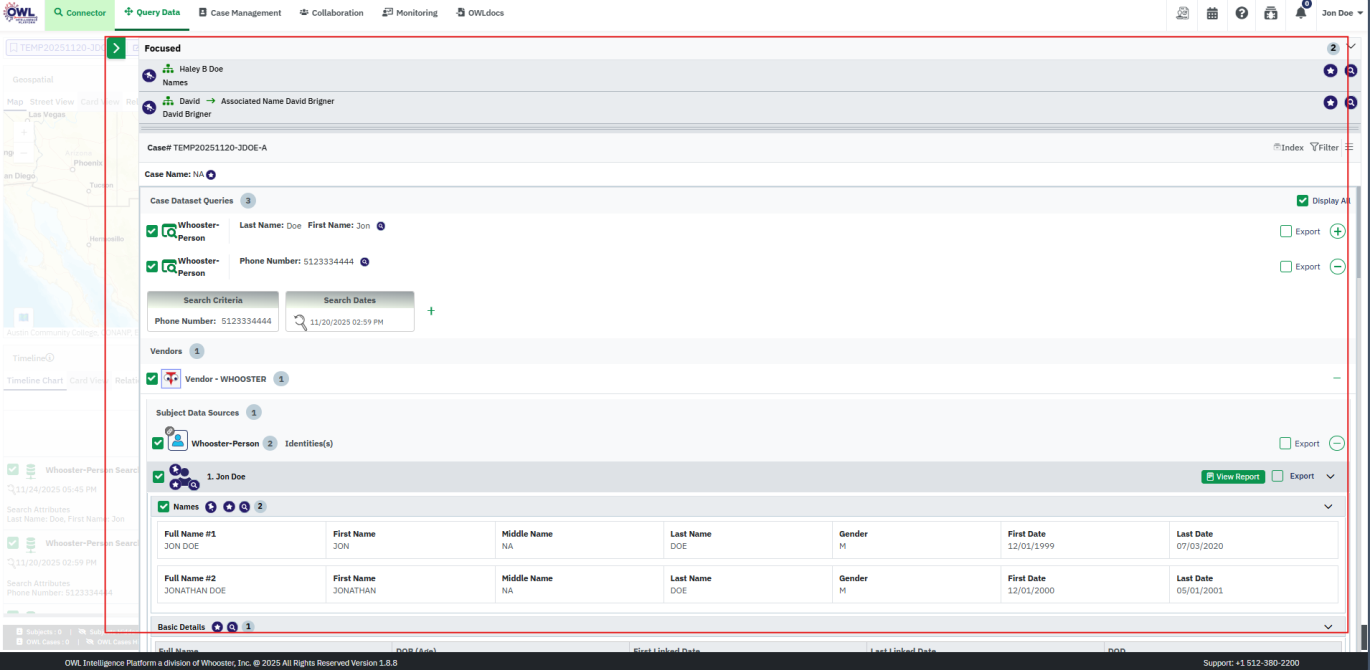Collapse the Names section chevron
Image resolution: width=1370 pixels, height=670 pixels.
1328,507
